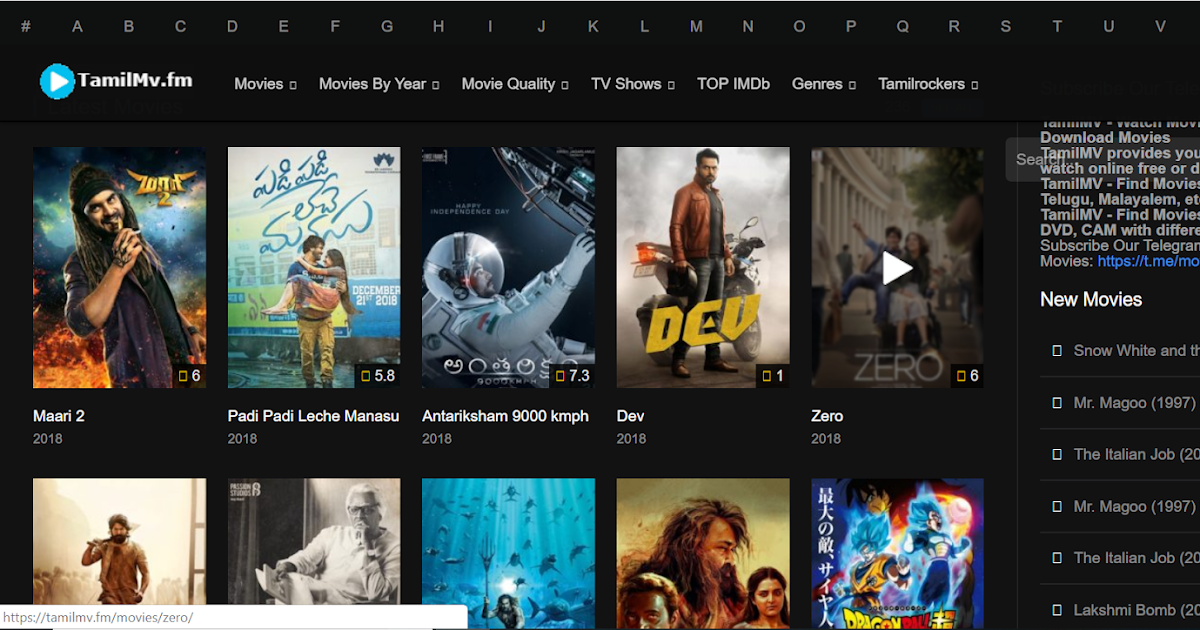
Task: Open Padi Padi Leche Manasu poster
Action: (x=314, y=267)
